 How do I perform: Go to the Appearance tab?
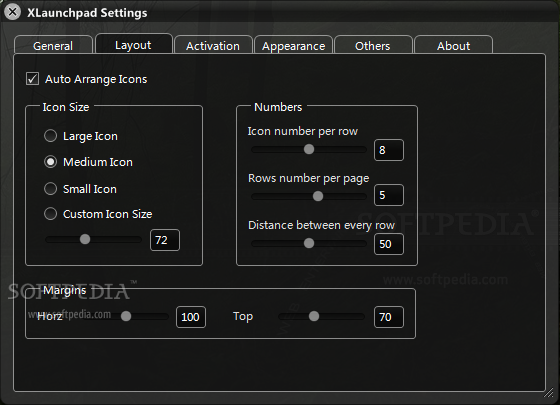[x=293, y=46]
